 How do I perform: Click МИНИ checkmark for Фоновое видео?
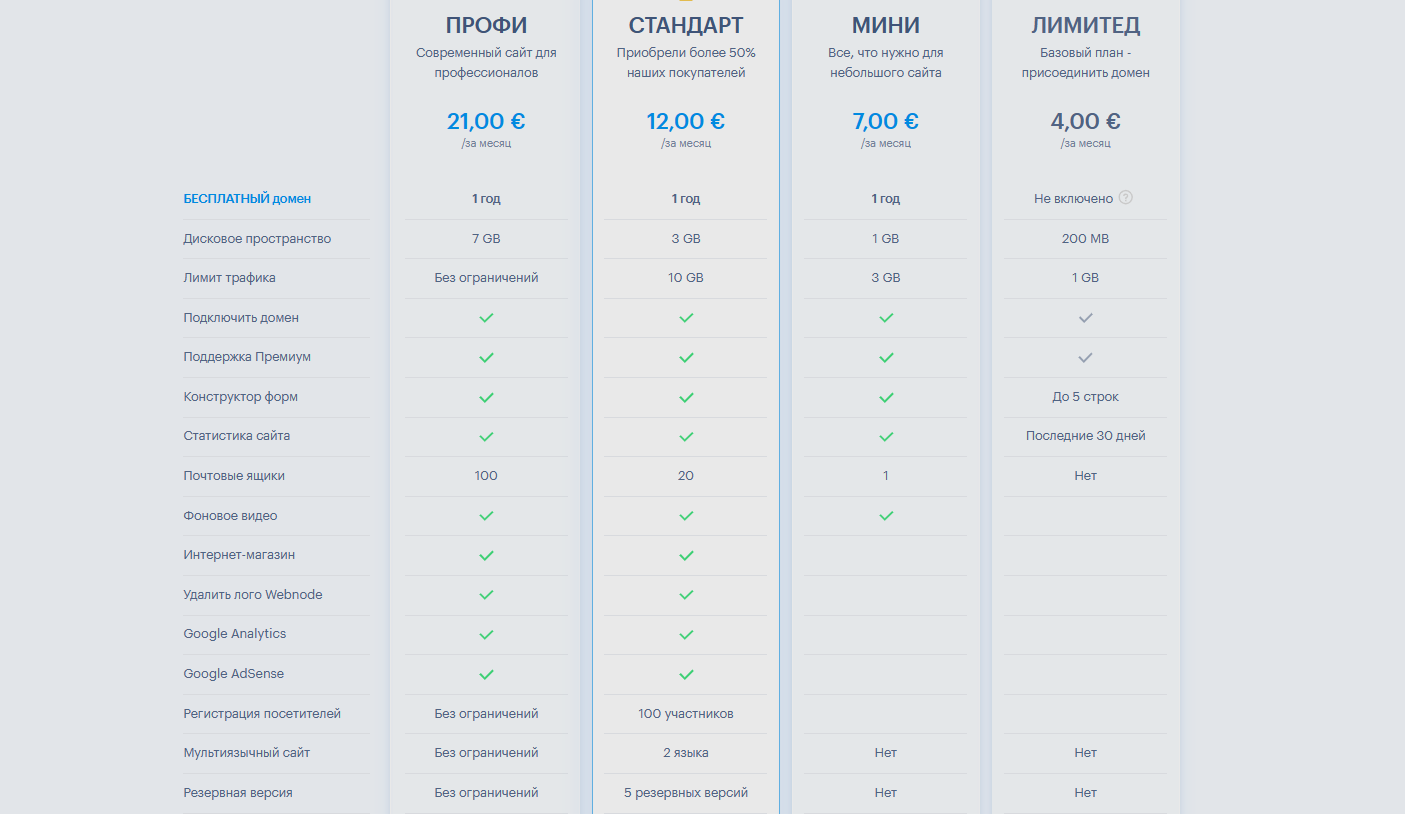point(886,516)
